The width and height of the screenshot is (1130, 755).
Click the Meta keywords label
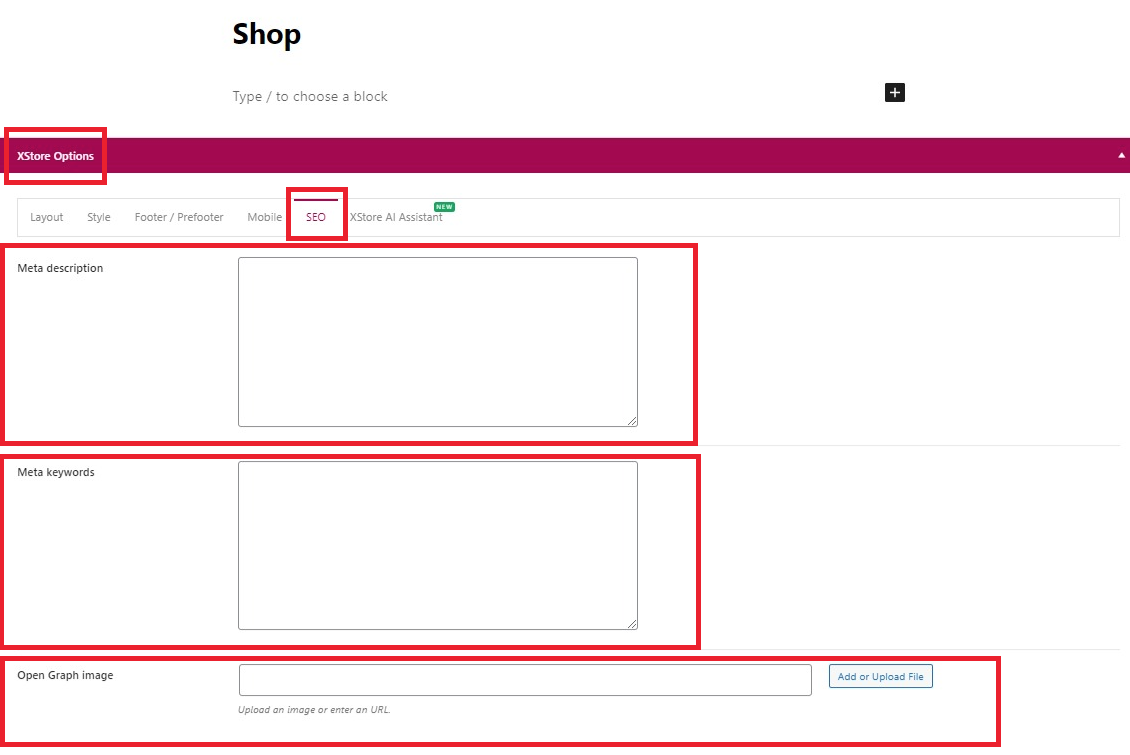click(x=55, y=472)
